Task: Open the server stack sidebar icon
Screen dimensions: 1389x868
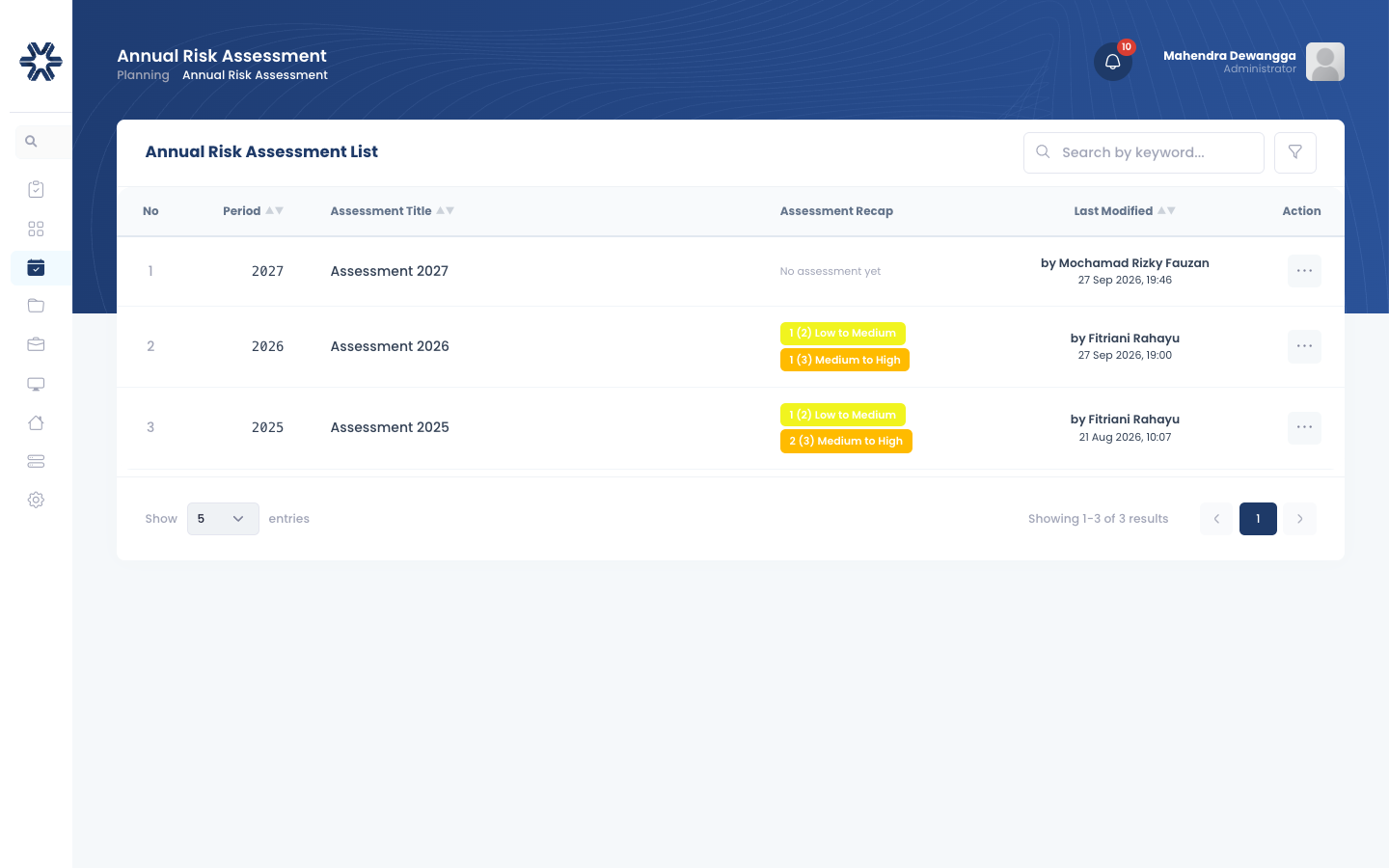Action: pos(36,461)
